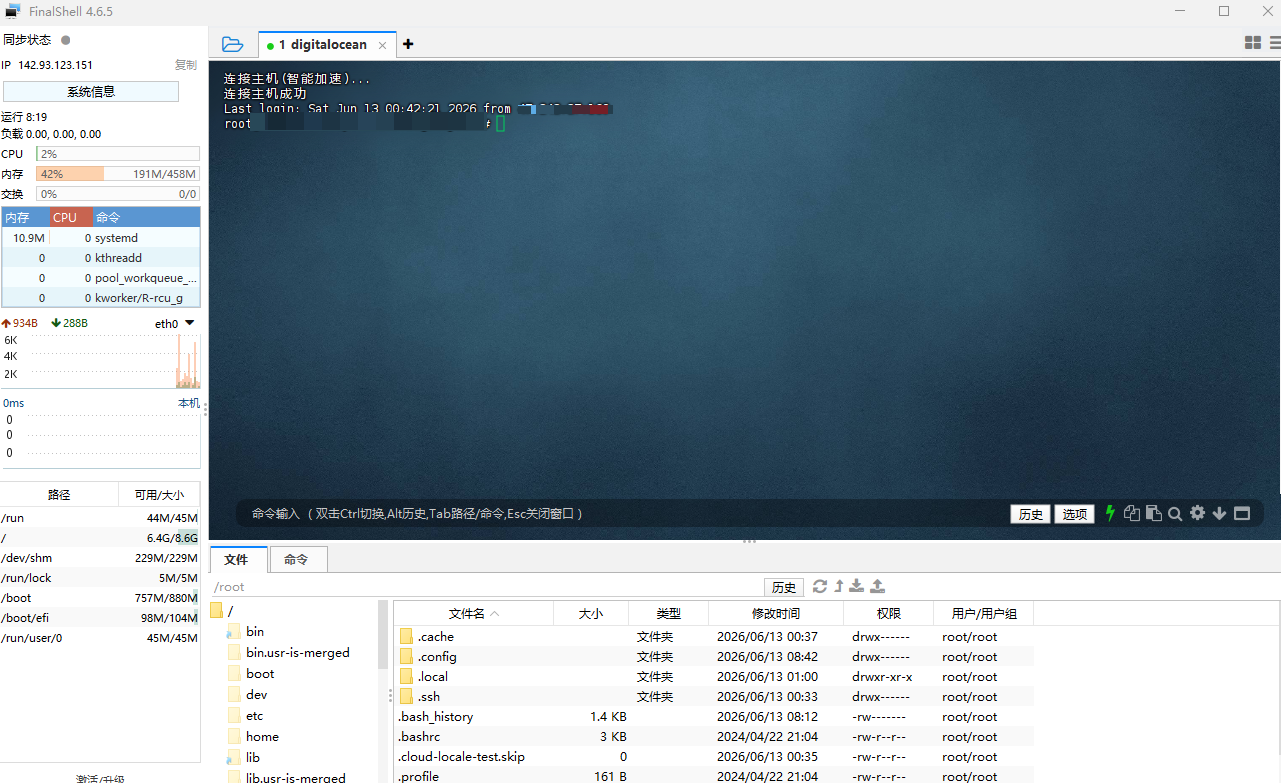The width and height of the screenshot is (1281, 783).
Task: Click the 文件名 column sort header
Action: (473, 613)
